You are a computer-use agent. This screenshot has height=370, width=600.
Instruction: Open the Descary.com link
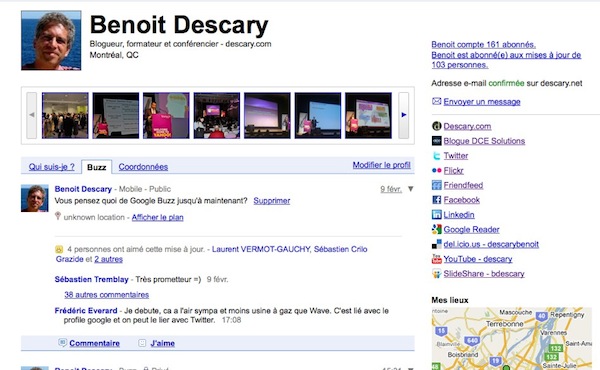[x=467, y=126]
